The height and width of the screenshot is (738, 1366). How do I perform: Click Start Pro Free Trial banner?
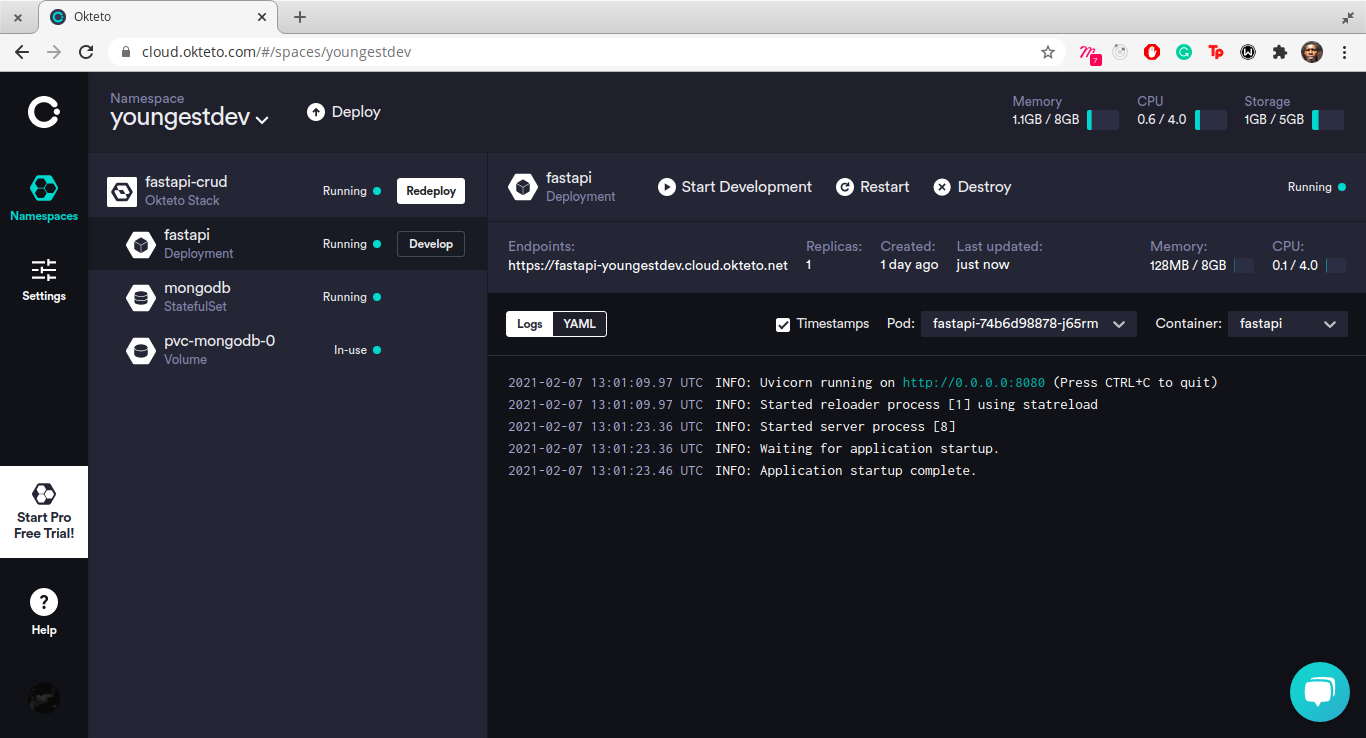[44, 512]
